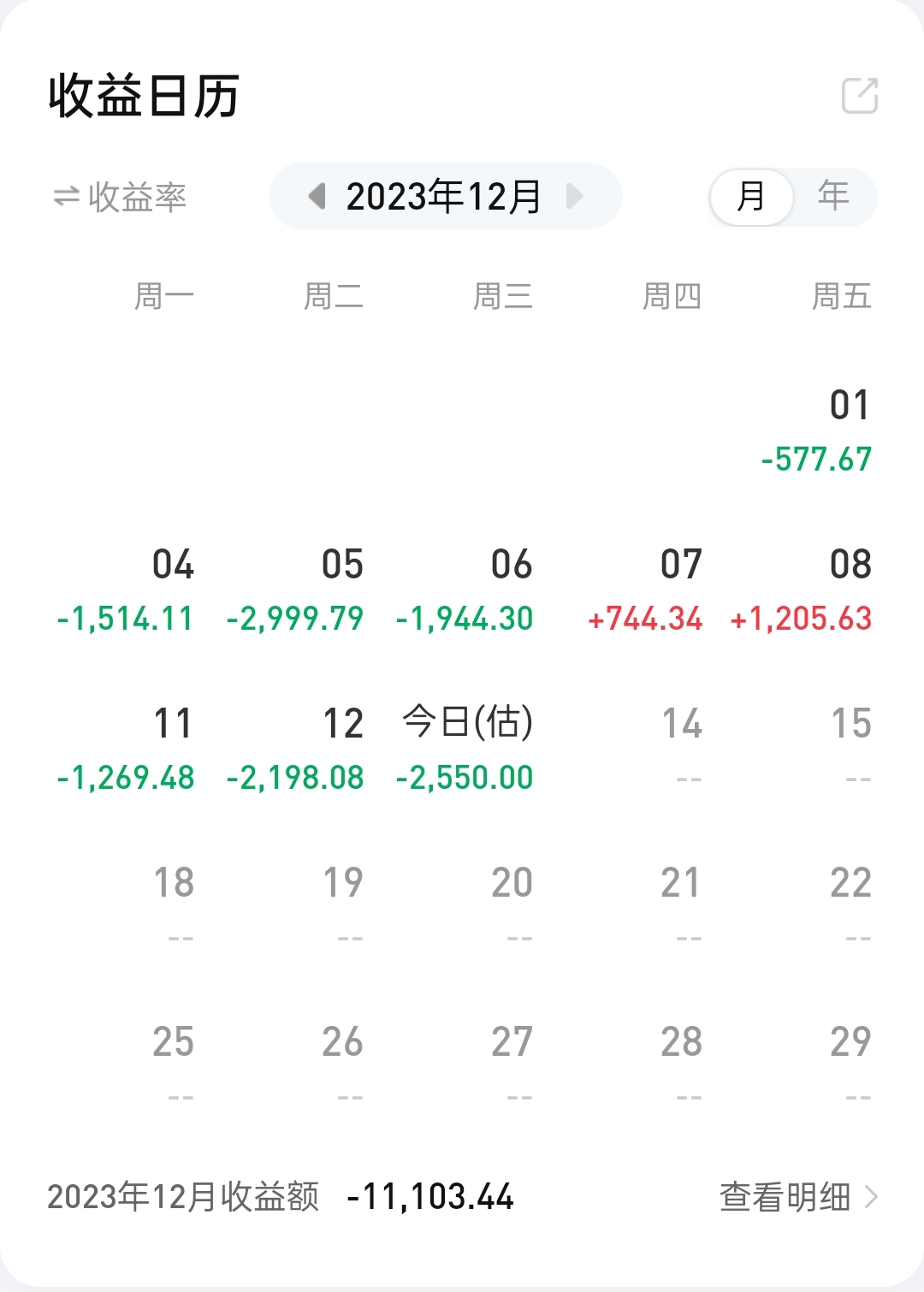The height and width of the screenshot is (1292, 924).
Task: Open the 2023年12月 month selector
Action: [x=444, y=197]
